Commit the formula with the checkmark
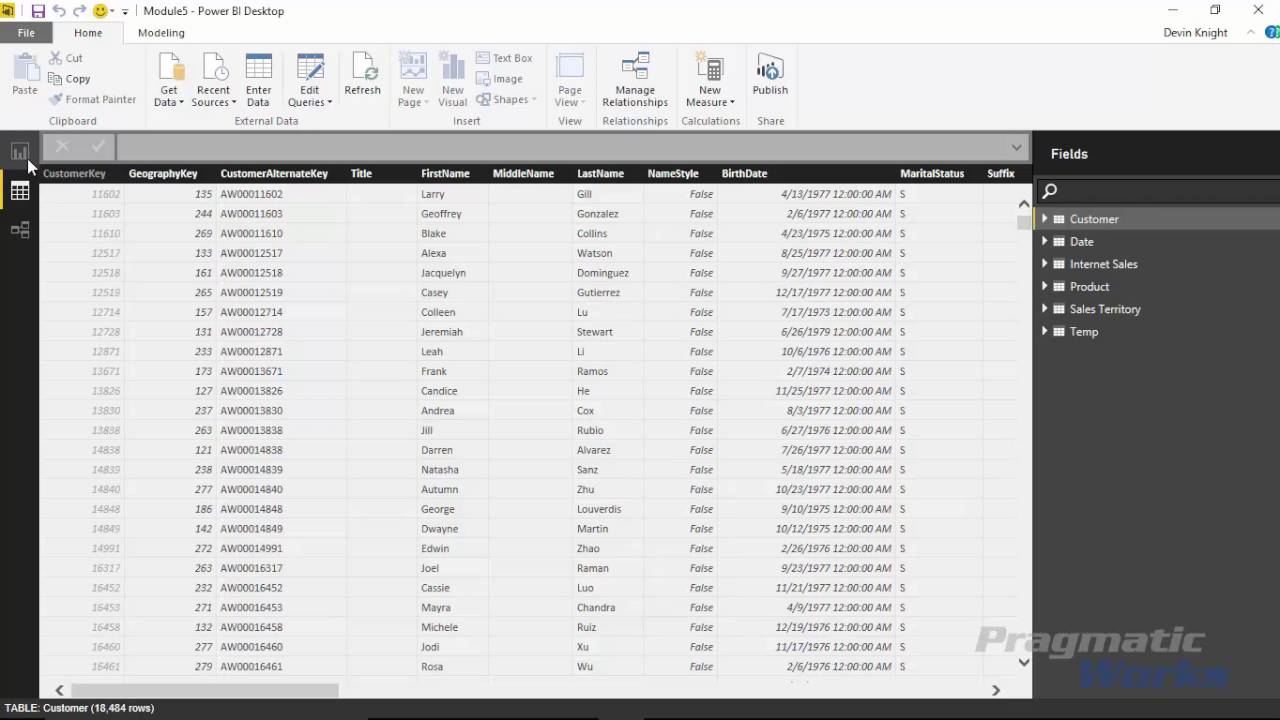Image resolution: width=1280 pixels, height=720 pixels. pos(98,147)
